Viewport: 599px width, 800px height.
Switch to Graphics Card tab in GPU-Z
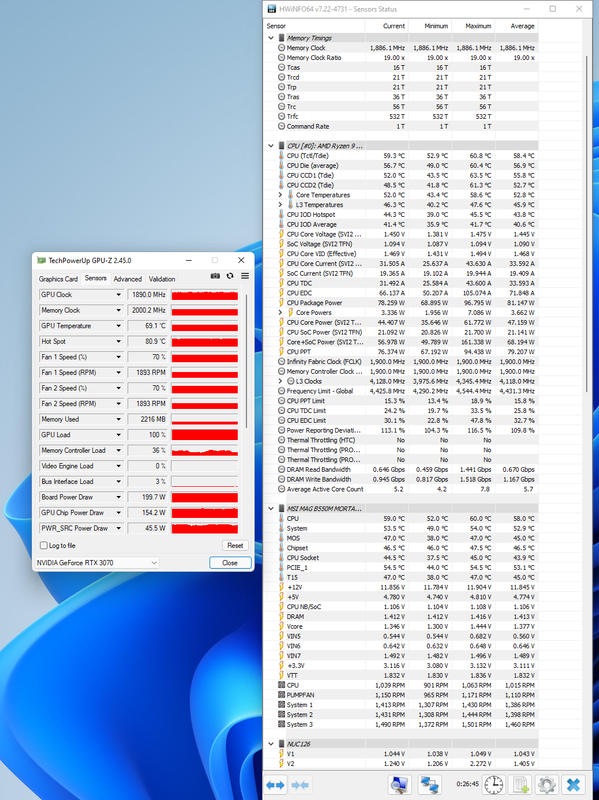[58, 279]
